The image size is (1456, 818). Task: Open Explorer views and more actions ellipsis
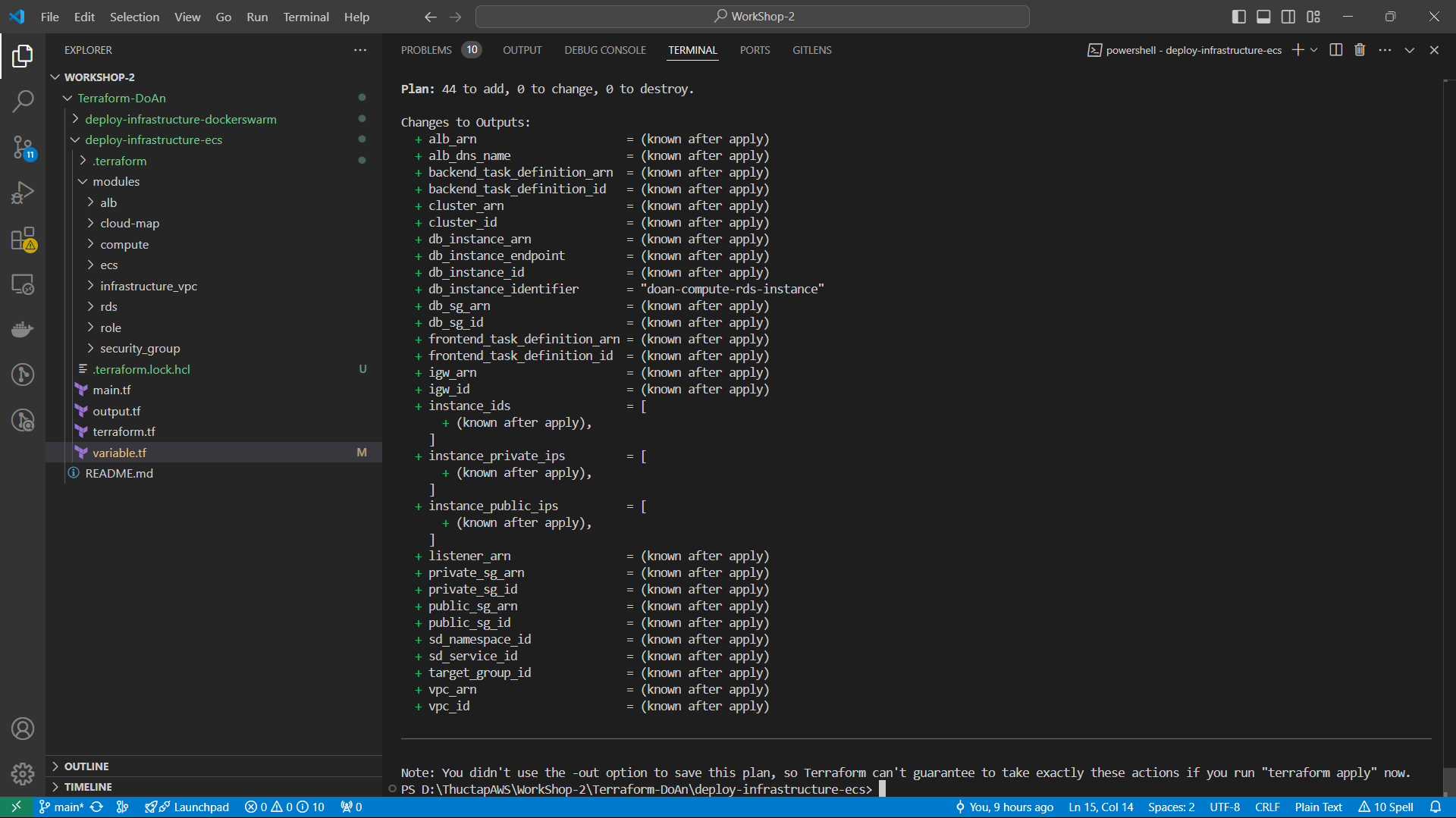360,50
